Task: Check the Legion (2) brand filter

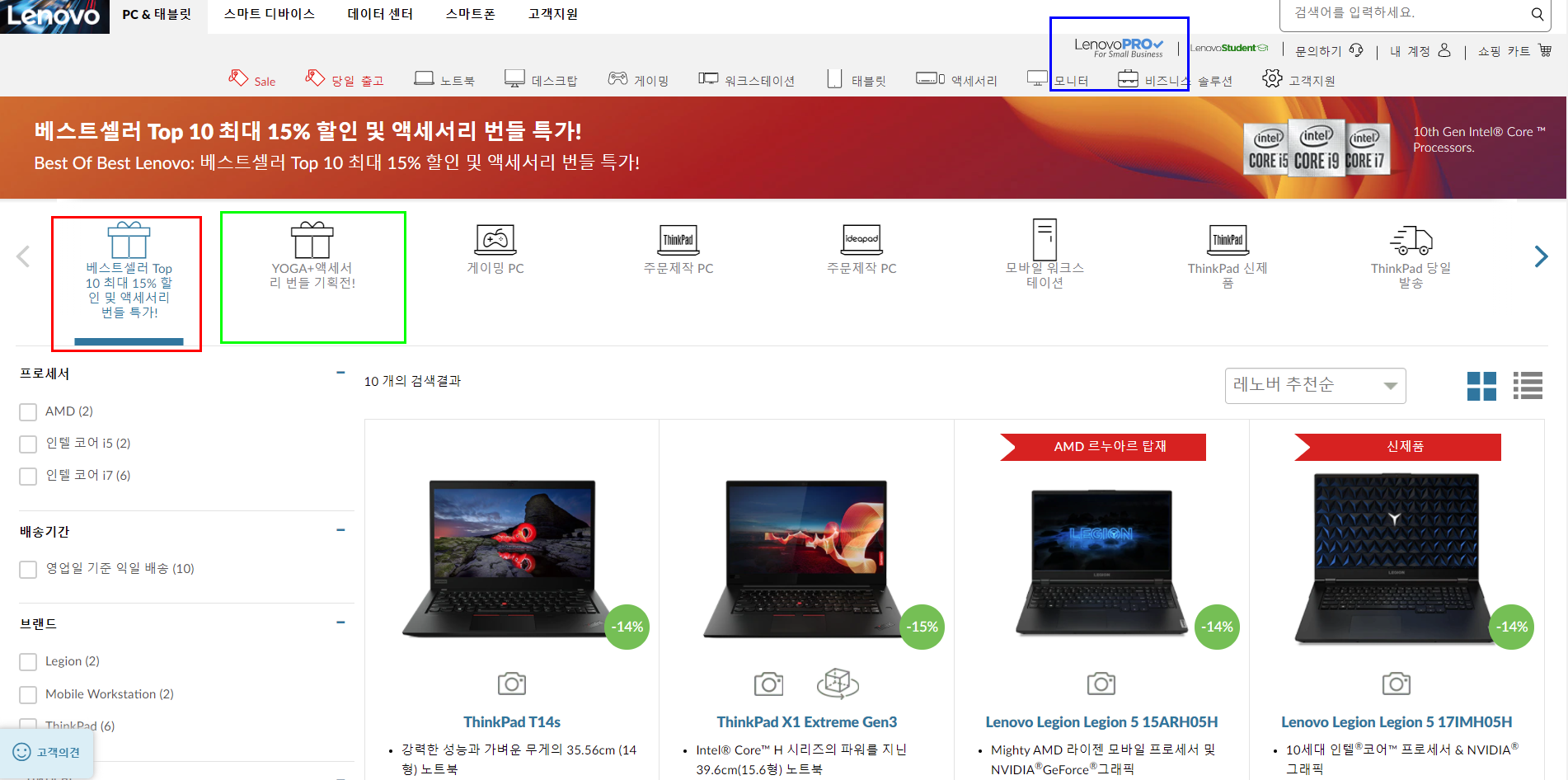Action: tap(28, 661)
